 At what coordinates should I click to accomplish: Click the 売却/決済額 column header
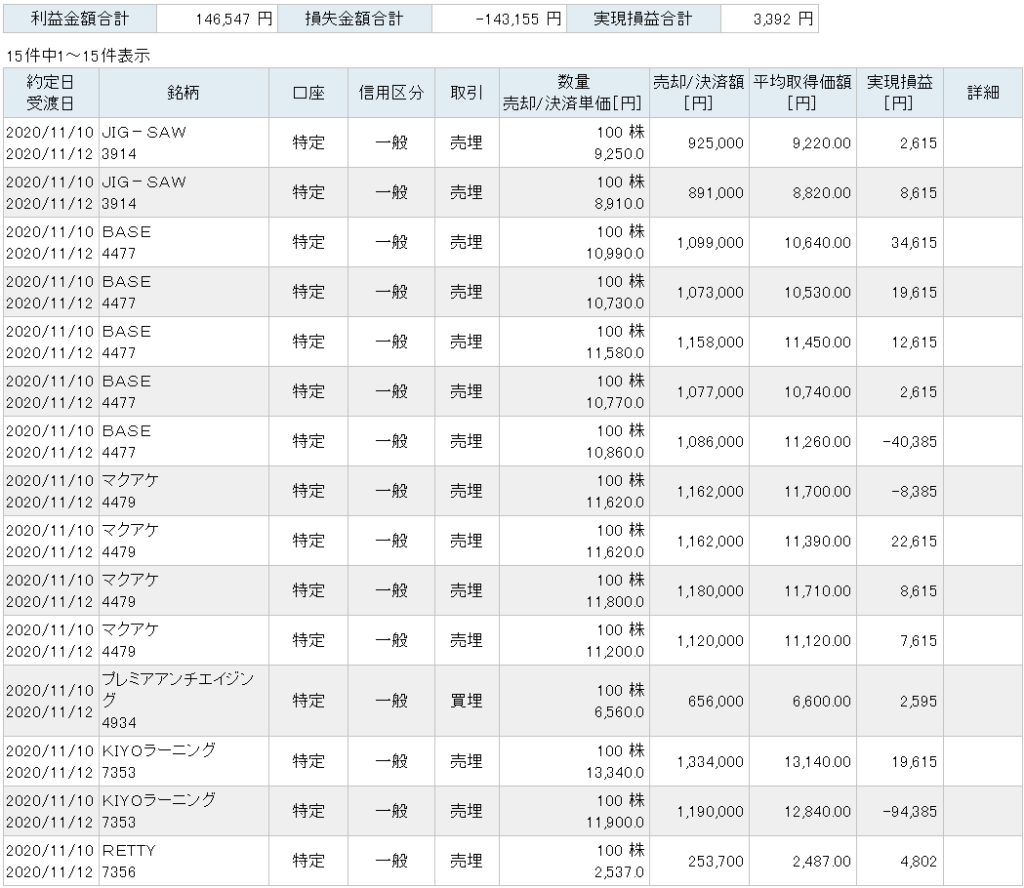[699, 93]
